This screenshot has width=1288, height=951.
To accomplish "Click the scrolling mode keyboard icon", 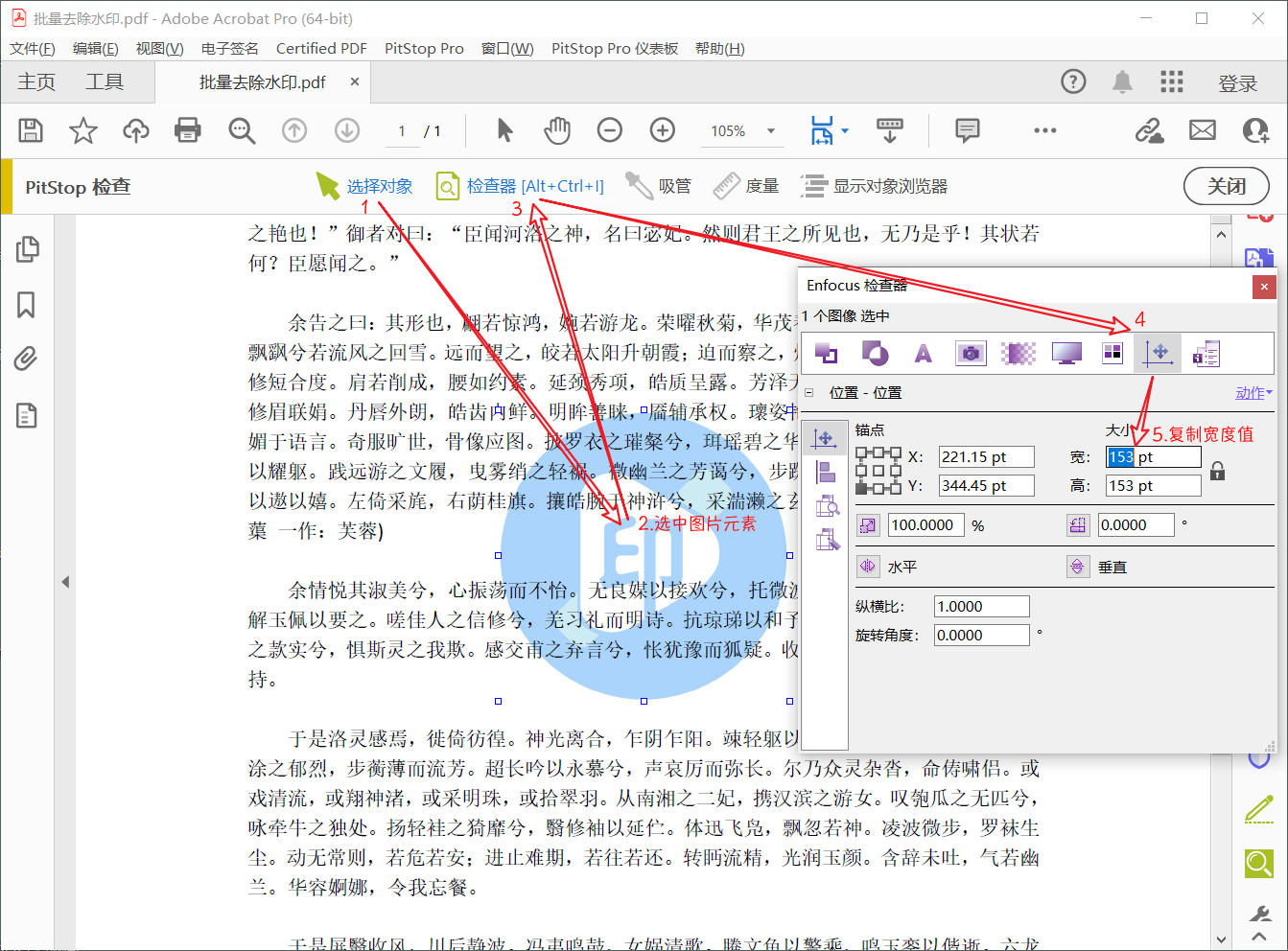I will (x=890, y=130).
